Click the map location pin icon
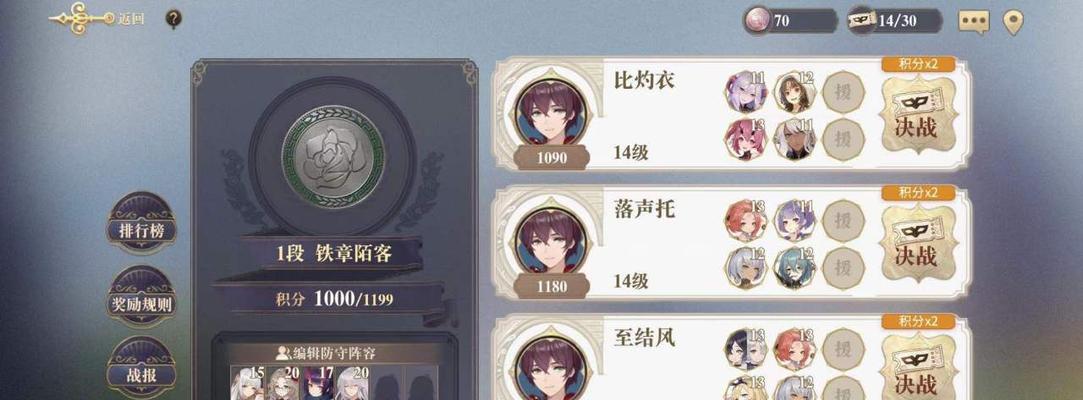This screenshot has width=1083, height=400. coord(1013,21)
